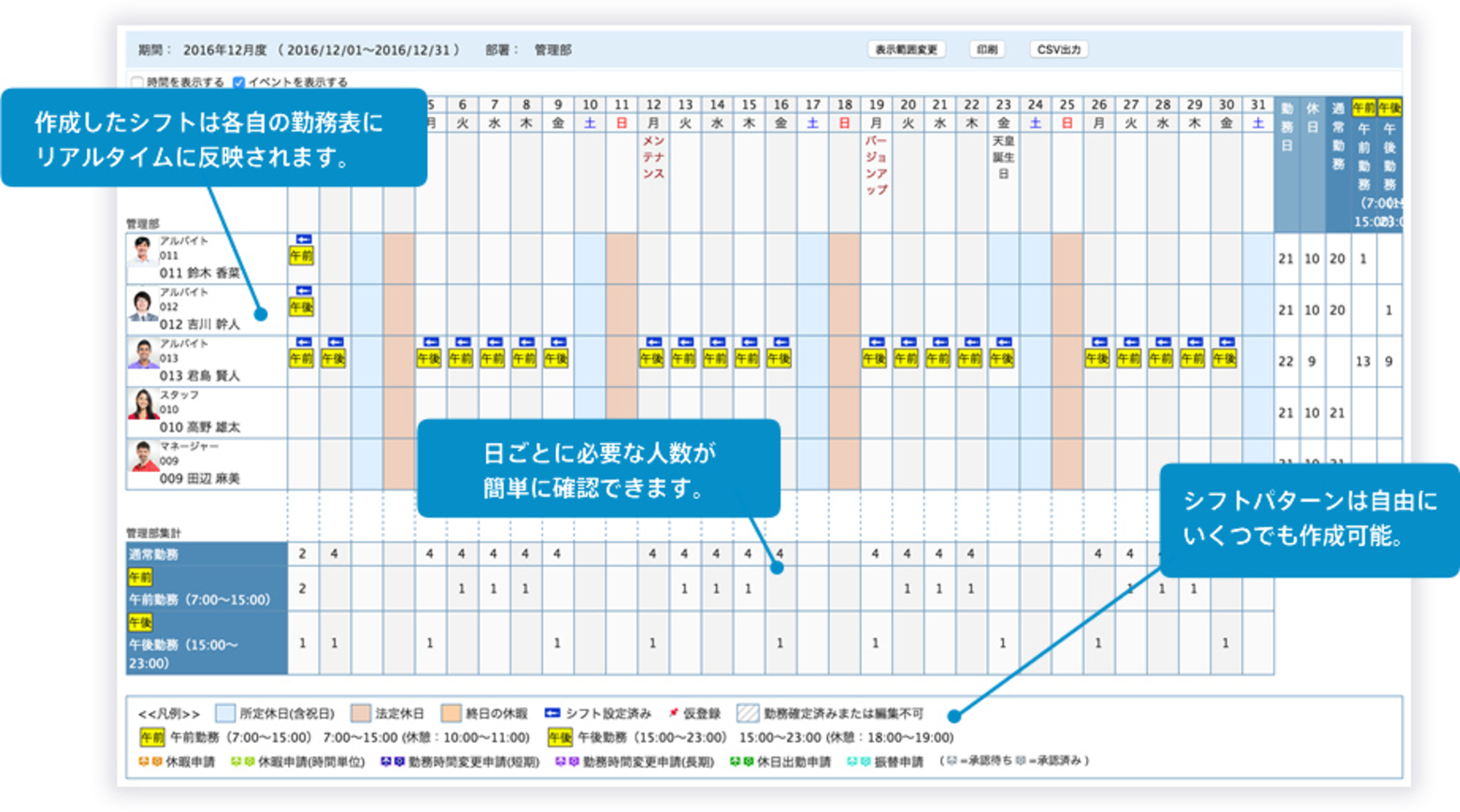The image size is (1460, 812).
Task: Open the メンテナンス event on the 12th
Action: (x=653, y=157)
